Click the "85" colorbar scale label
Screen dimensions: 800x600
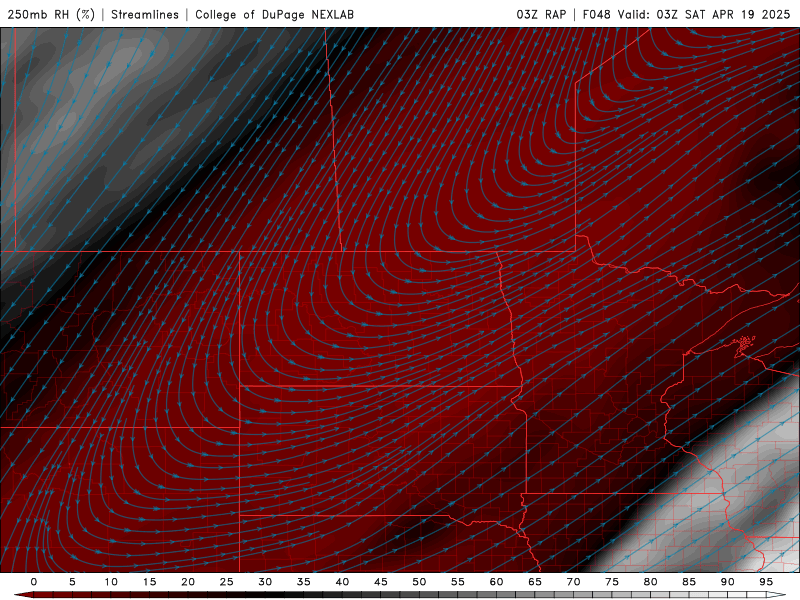pyautogui.click(x=689, y=582)
